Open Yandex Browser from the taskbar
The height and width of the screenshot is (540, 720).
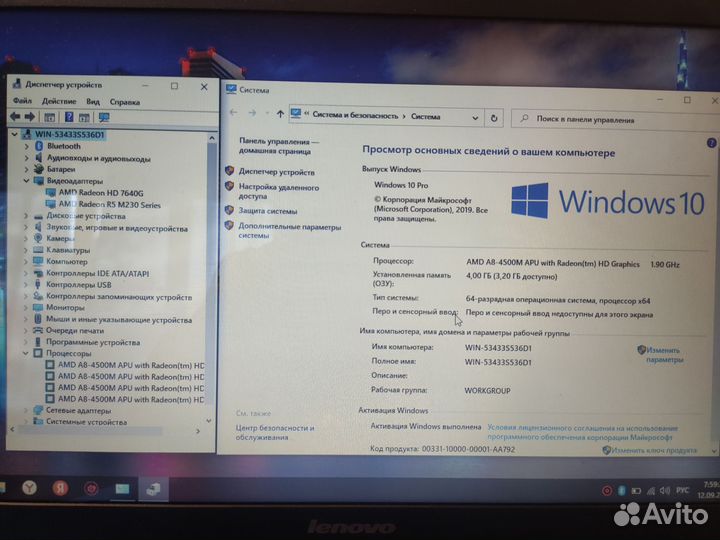[x=29, y=488]
